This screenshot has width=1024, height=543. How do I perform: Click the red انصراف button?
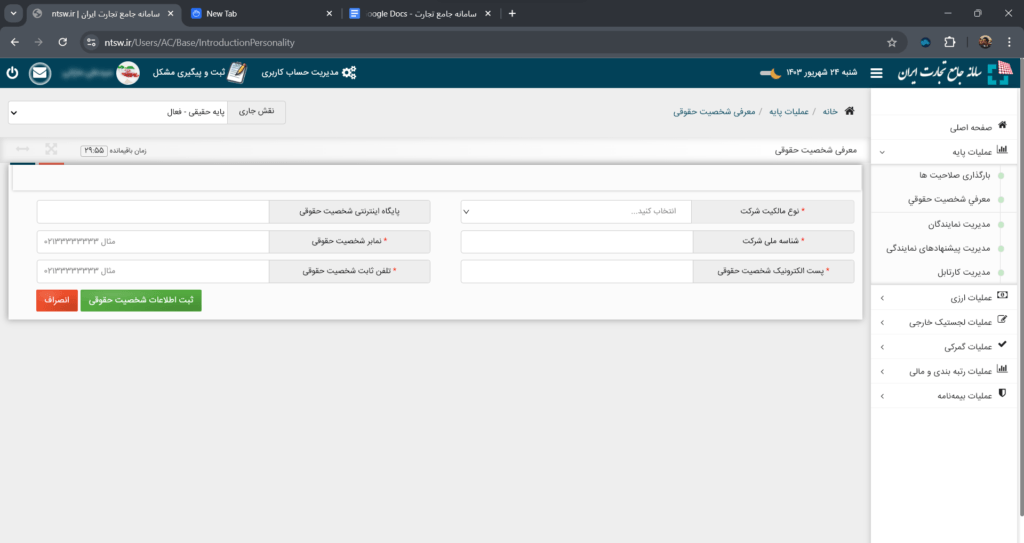point(57,300)
